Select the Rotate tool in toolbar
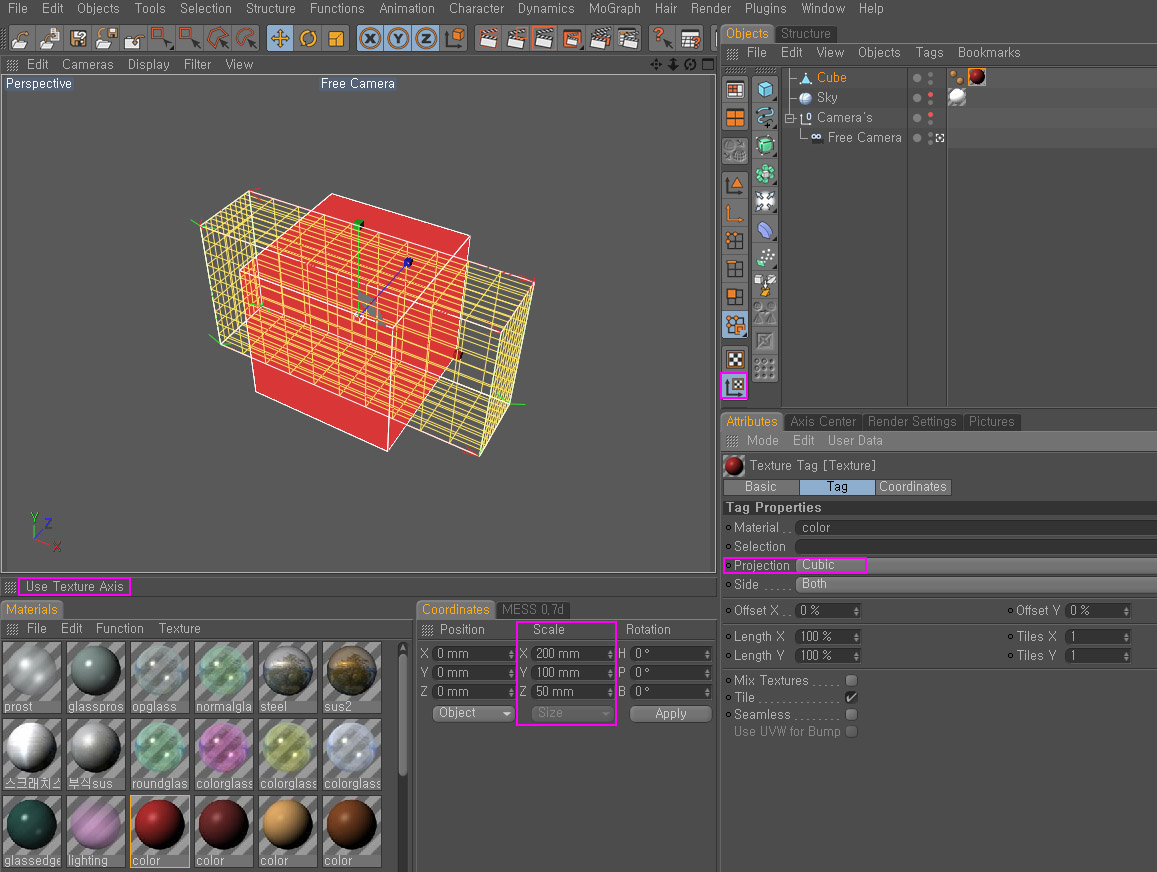 tap(308, 39)
